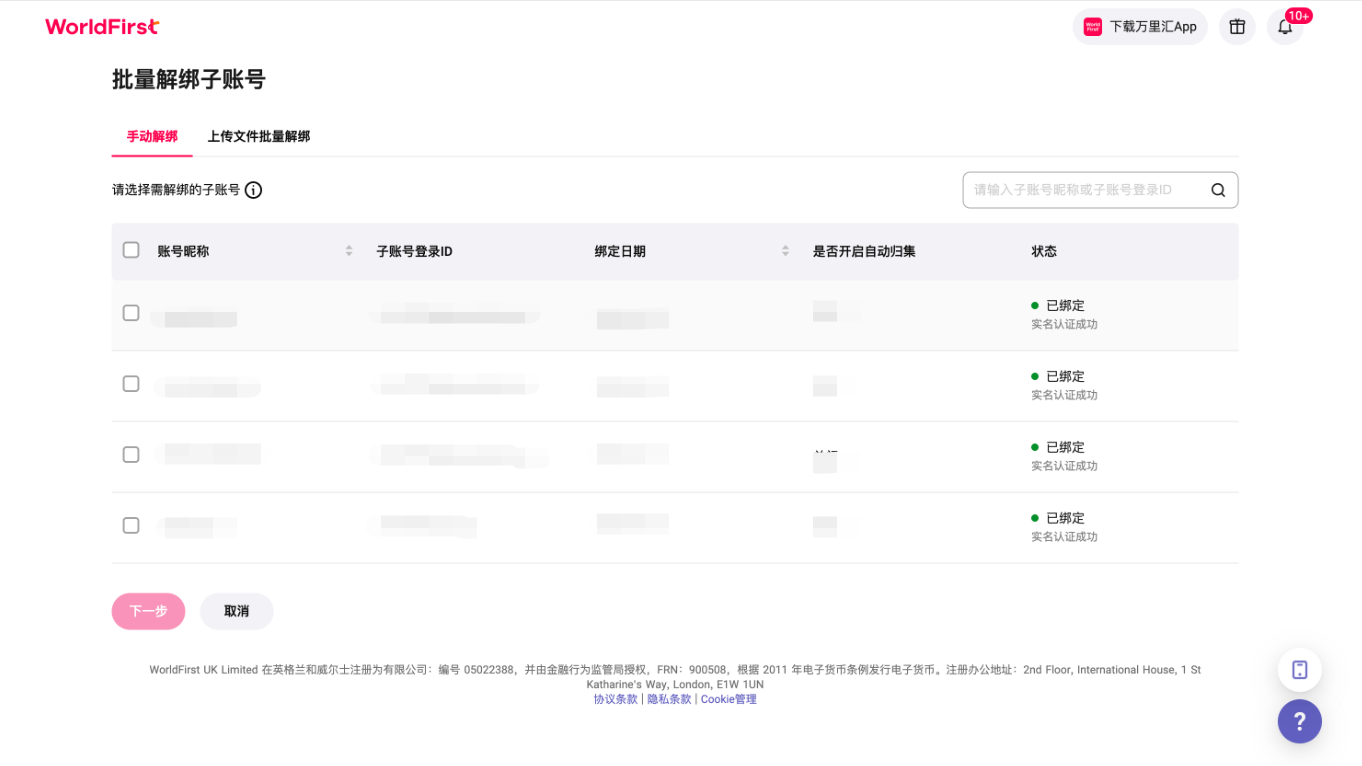Click the WorldFirst app icon in 下载万里汇App
This screenshot has height=766, width=1362.
1093,27
